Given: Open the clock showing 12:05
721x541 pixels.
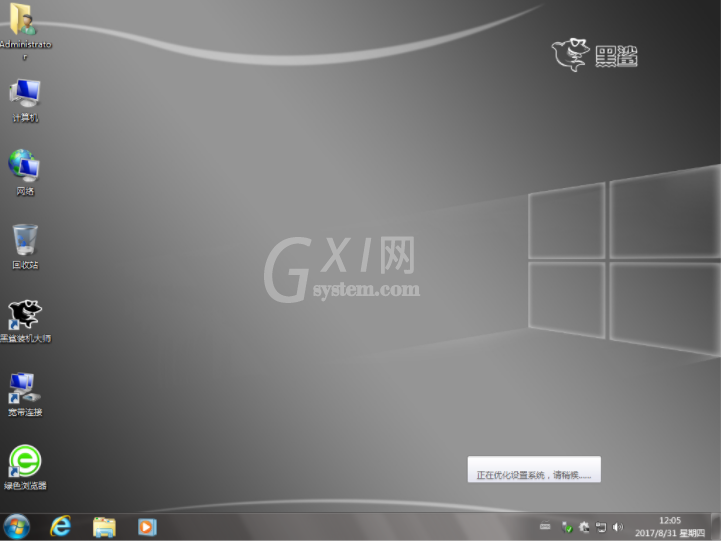Looking at the screenshot, I should (x=670, y=521).
